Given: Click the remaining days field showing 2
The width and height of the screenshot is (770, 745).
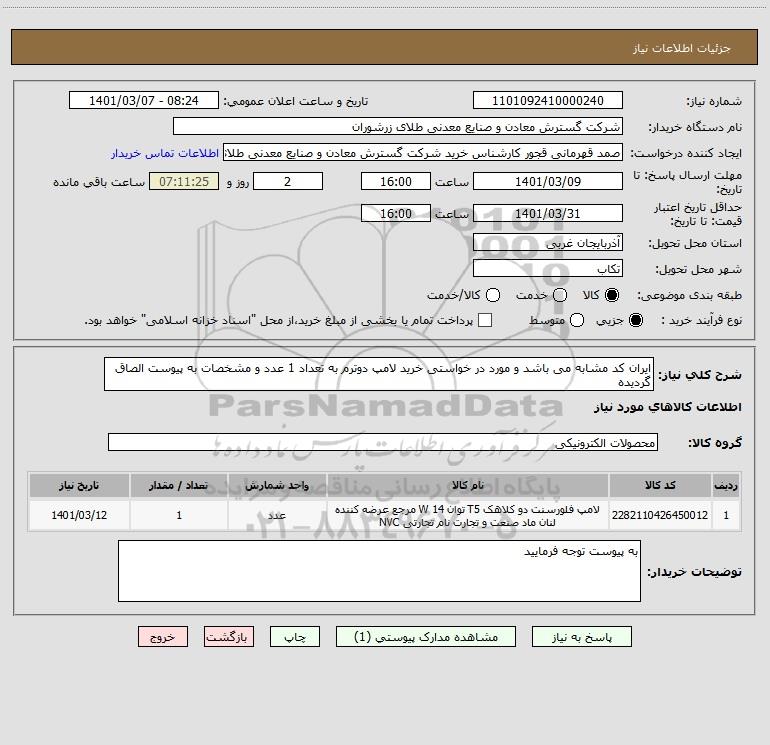Looking at the screenshot, I should pos(288,181).
